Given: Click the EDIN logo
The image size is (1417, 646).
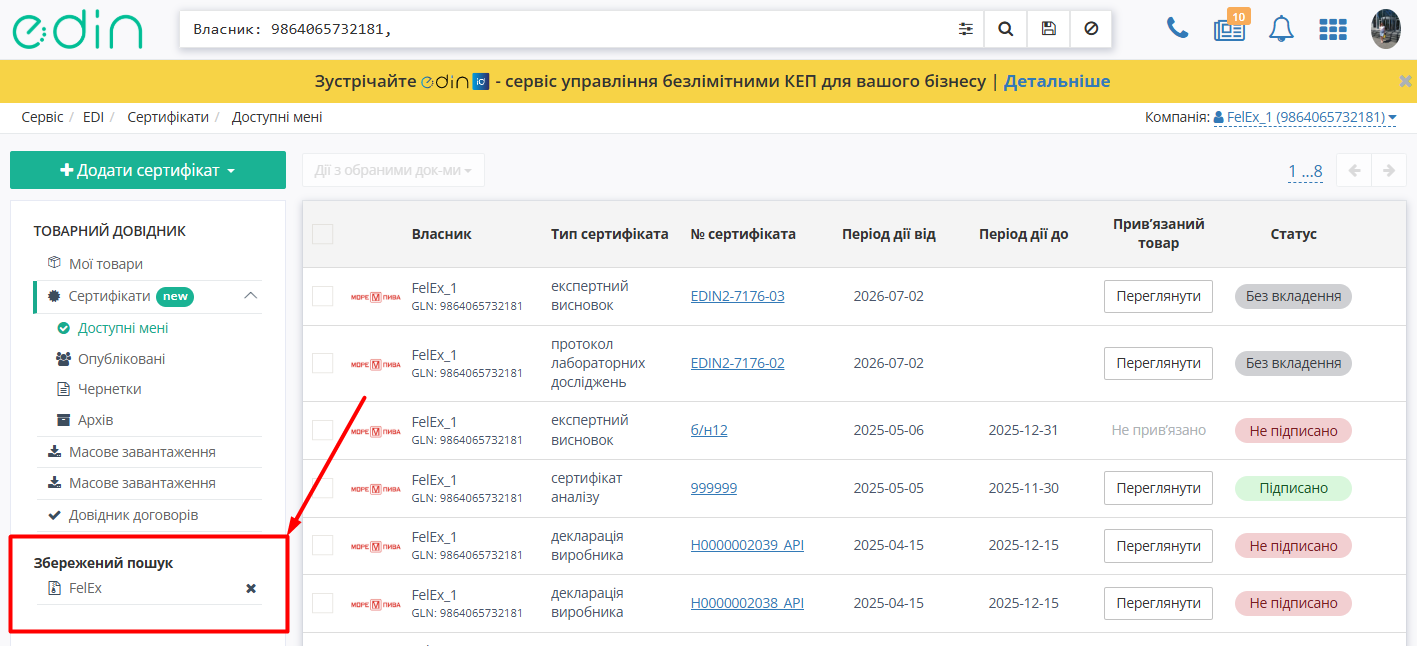Looking at the screenshot, I should coord(77,31).
